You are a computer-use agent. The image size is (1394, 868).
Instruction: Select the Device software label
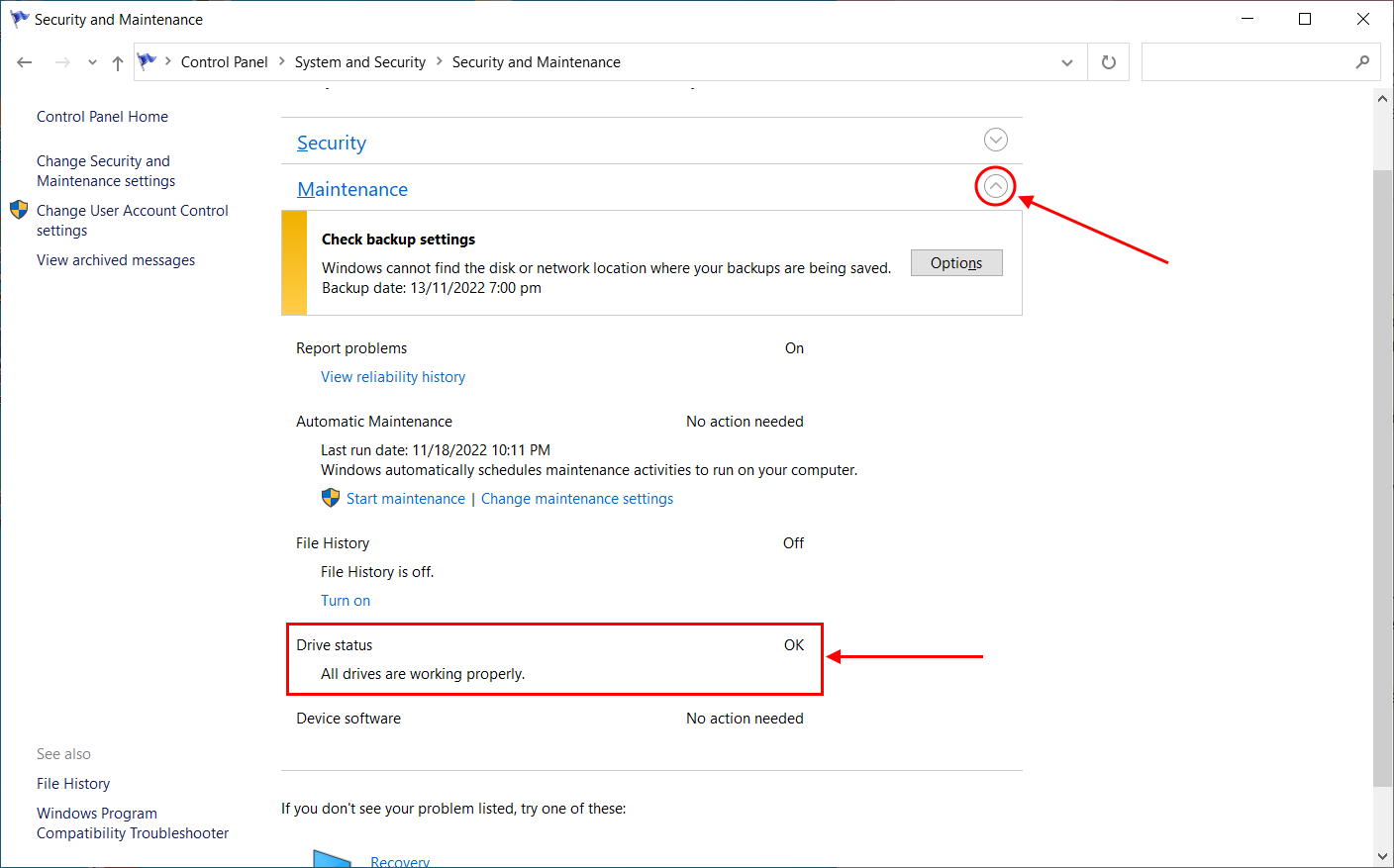pyautogui.click(x=348, y=719)
